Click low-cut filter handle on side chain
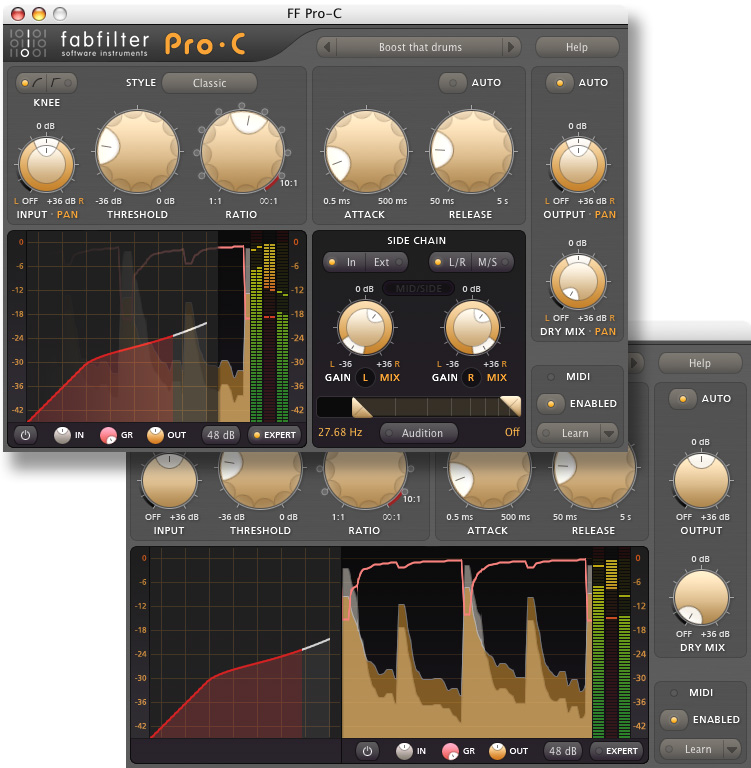751x768 pixels. [x=362, y=407]
